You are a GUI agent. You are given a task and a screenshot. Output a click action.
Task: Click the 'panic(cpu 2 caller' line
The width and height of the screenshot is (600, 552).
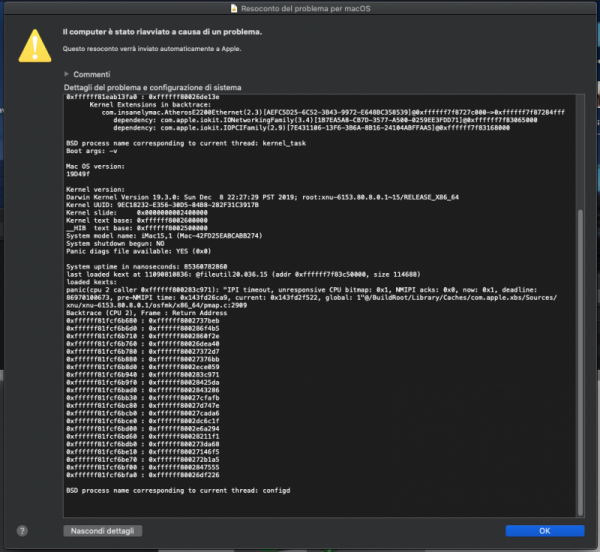click(302, 290)
